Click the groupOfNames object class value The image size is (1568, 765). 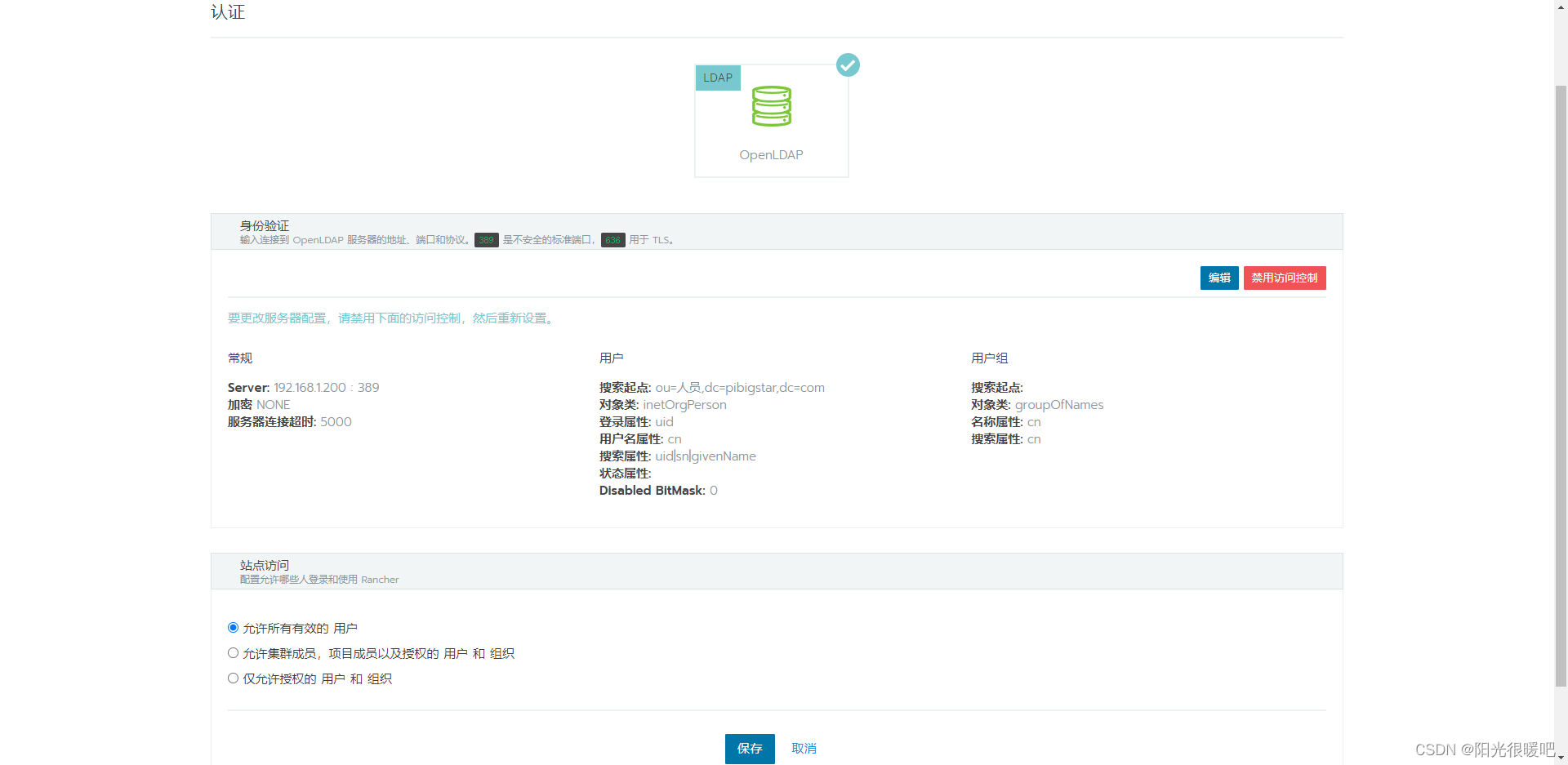click(x=1059, y=405)
